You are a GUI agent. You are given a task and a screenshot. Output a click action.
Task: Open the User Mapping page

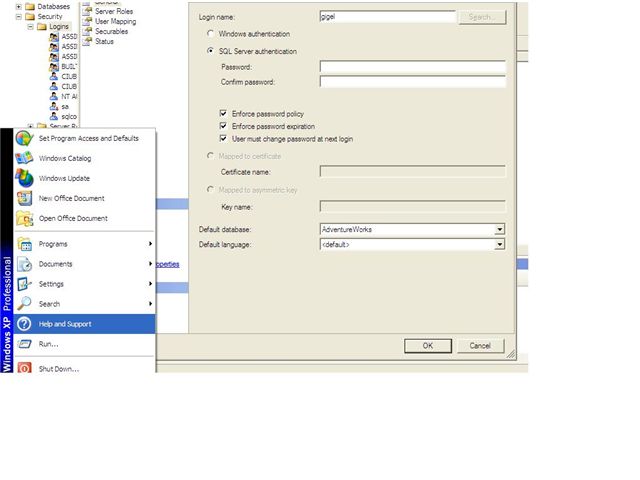click(115, 21)
